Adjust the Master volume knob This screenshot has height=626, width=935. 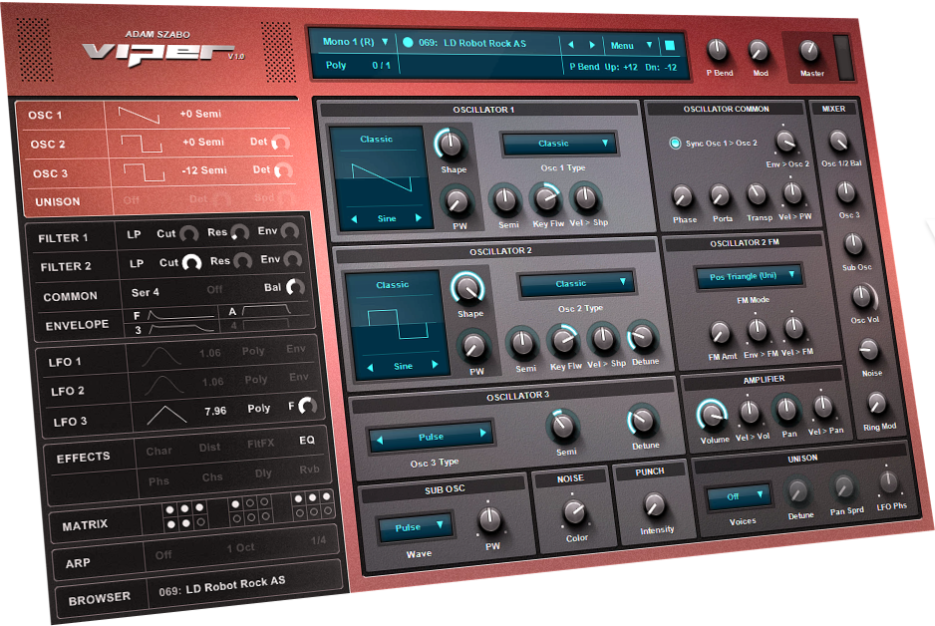(809, 51)
